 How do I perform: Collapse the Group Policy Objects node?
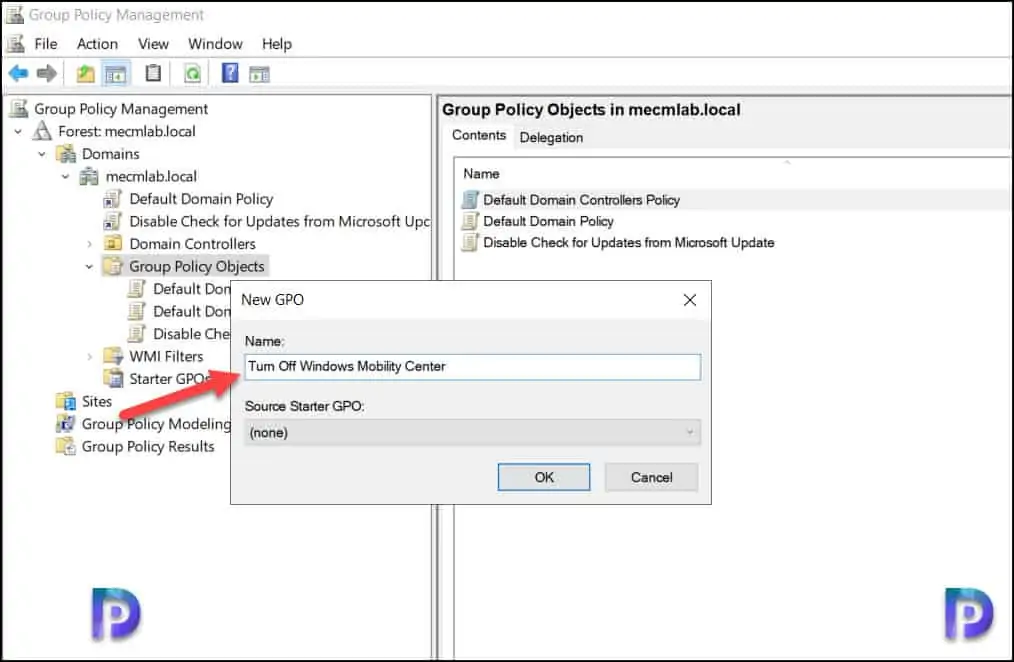coord(89,267)
